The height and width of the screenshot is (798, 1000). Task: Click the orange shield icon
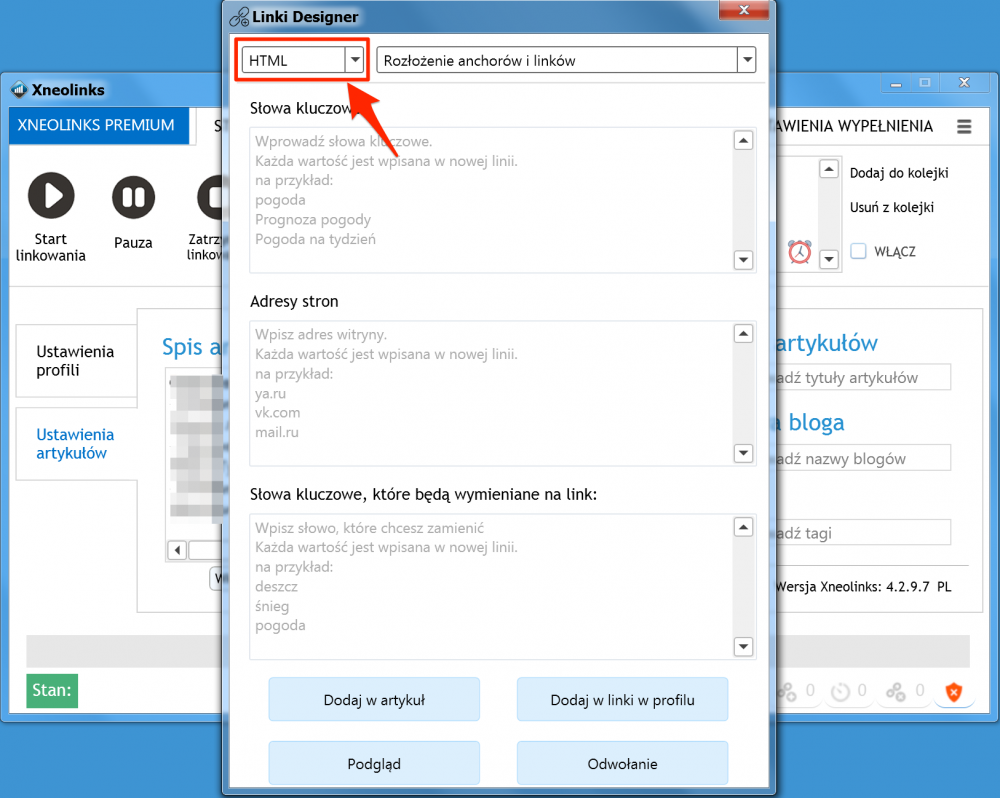(953, 691)
